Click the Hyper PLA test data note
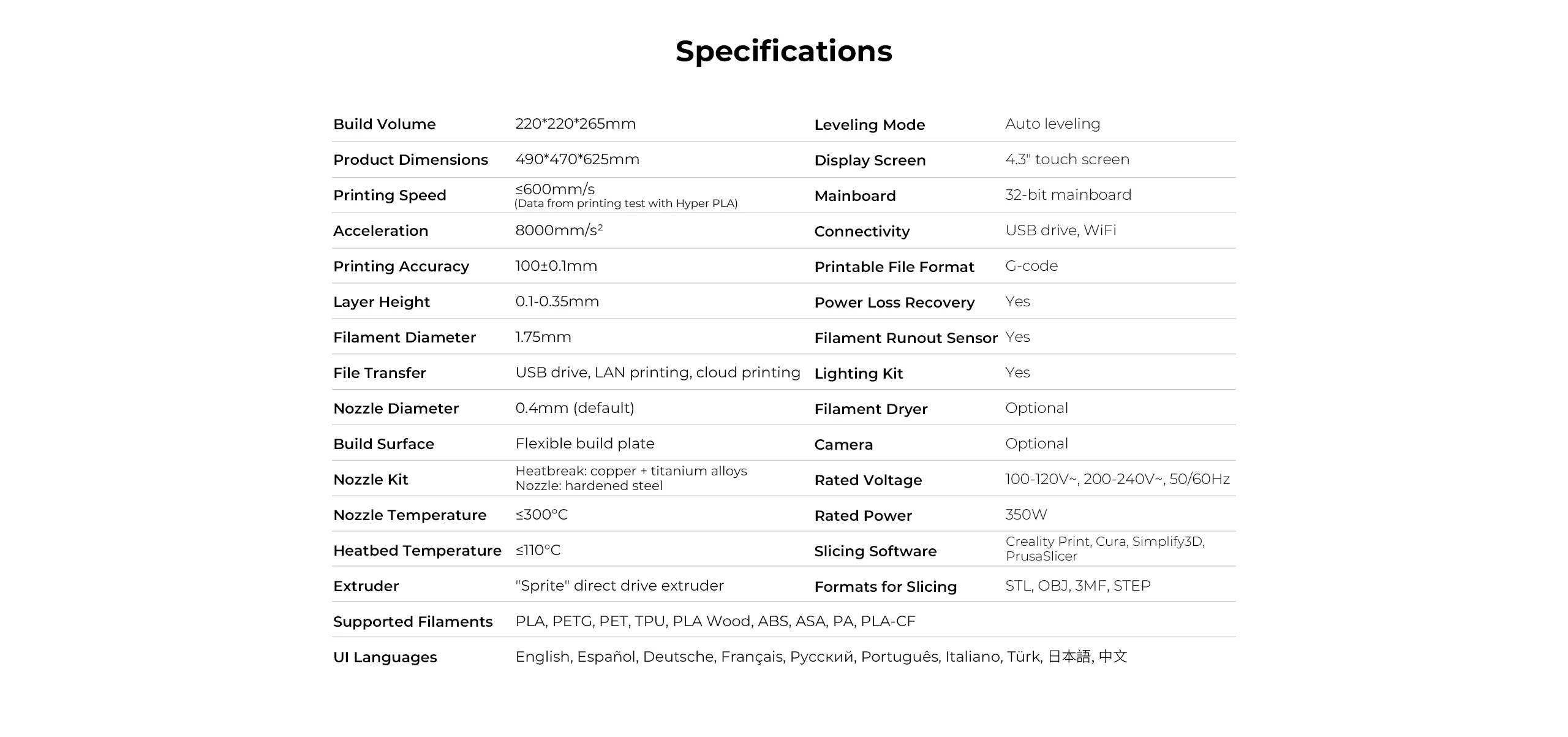The image size is (1568, 737). pyautogui.click(x=625, y=203)
